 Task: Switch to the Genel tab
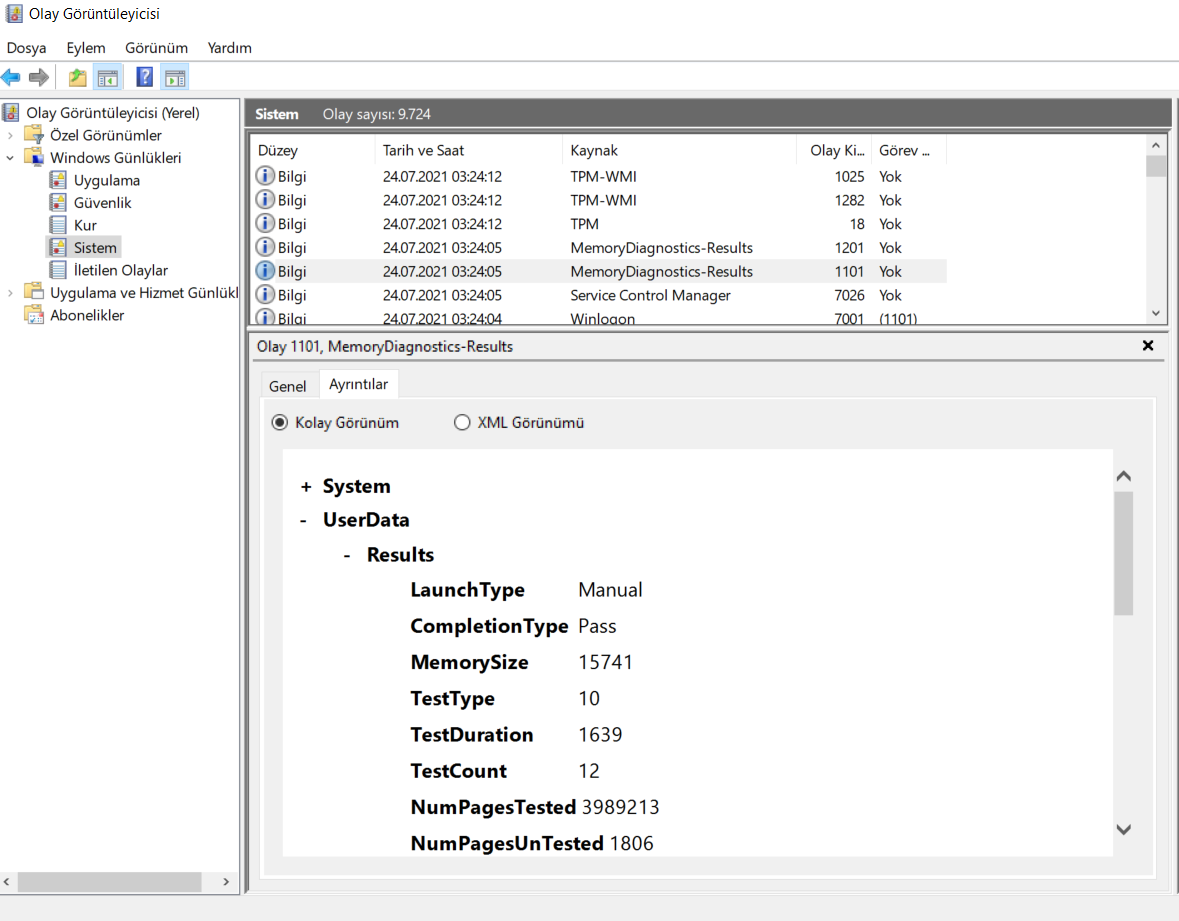click(288, 386)
